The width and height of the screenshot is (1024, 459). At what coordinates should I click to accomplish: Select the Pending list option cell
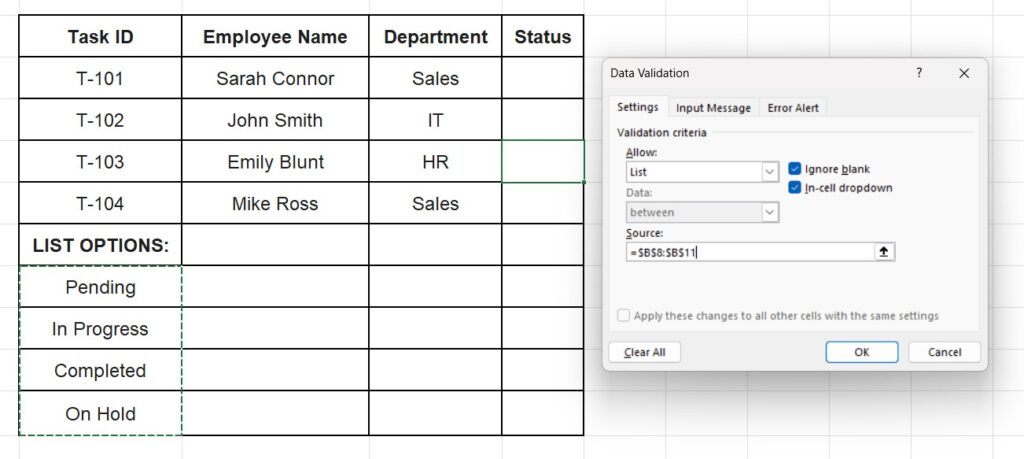101,287
